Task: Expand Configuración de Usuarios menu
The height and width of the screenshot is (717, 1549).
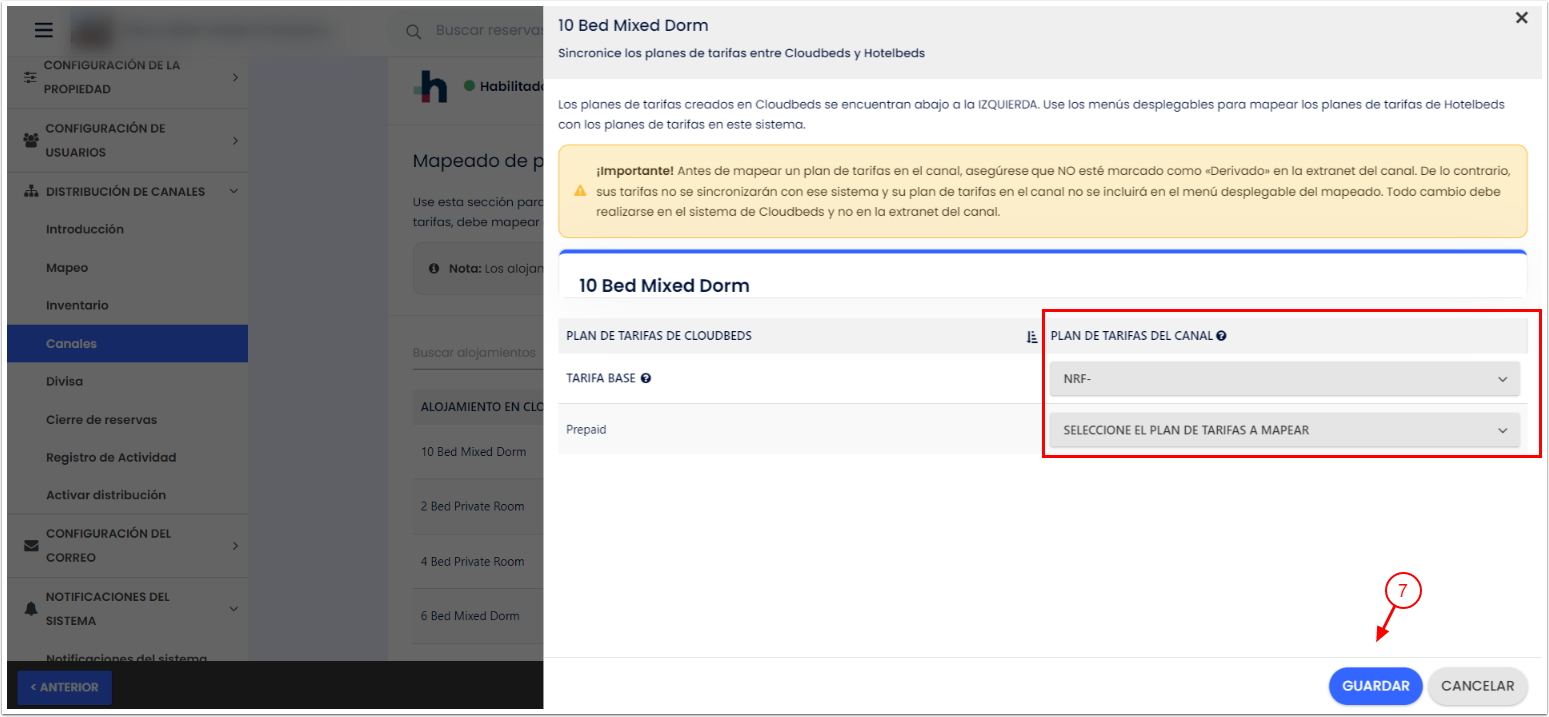Action: 235,140
